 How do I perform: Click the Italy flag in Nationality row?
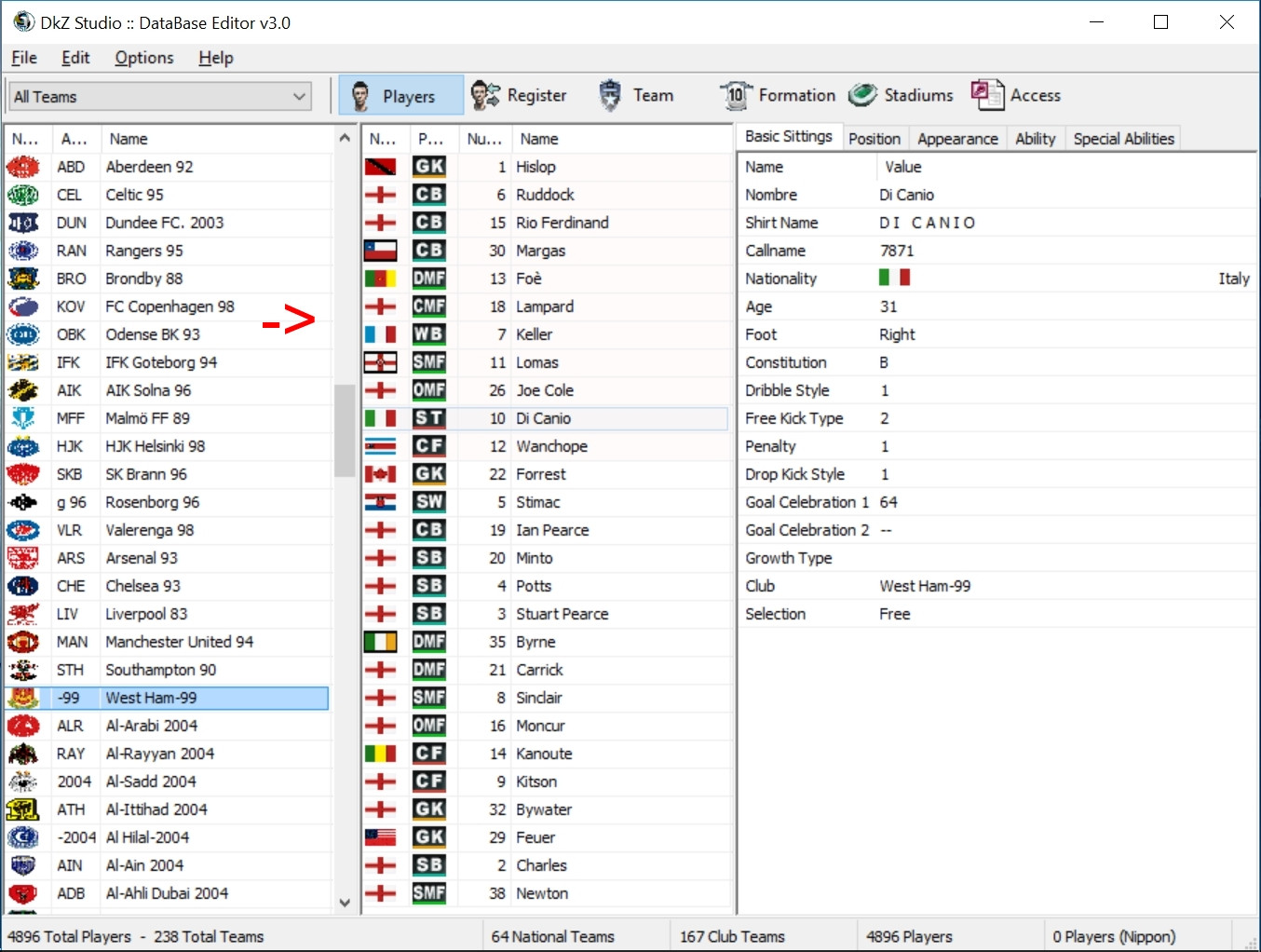894,278
